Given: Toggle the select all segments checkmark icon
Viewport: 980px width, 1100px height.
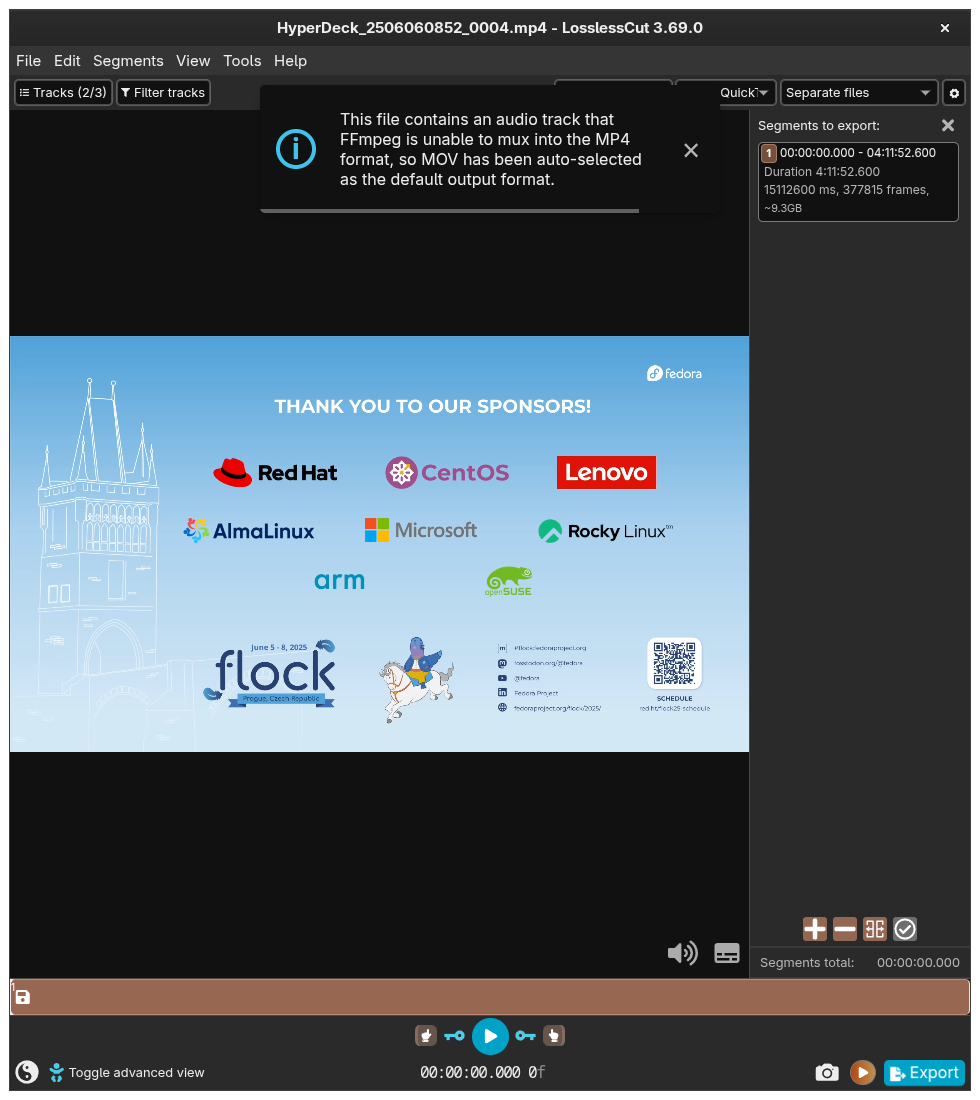Looking at the screenshot, I should coord(905,930).
